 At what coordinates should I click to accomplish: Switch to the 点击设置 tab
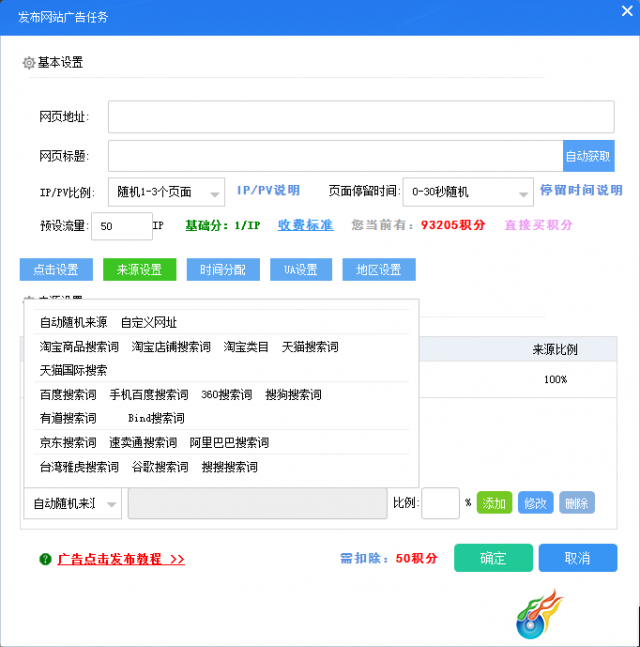(x=56, y=269)
